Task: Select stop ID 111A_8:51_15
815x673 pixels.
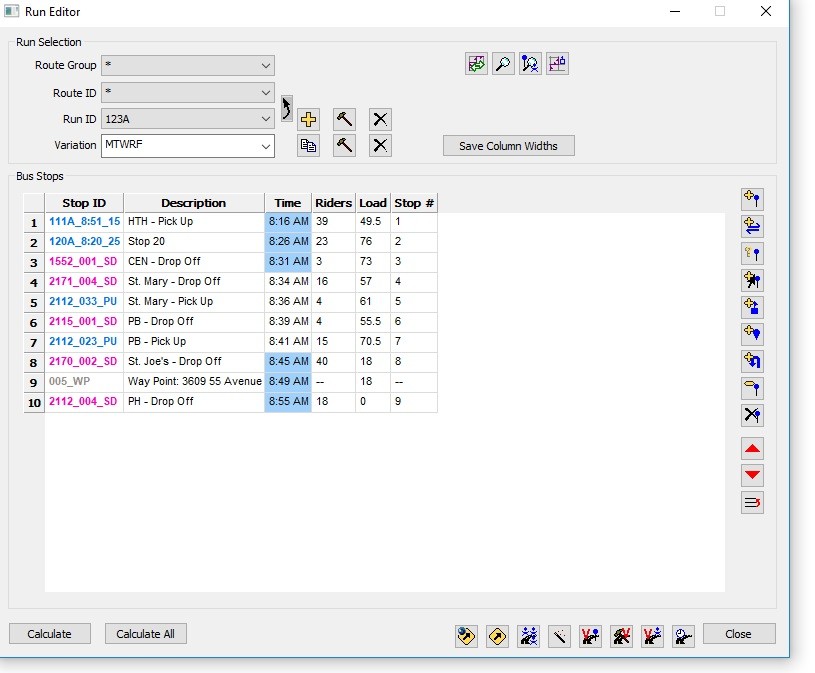Action: point(84,221)
